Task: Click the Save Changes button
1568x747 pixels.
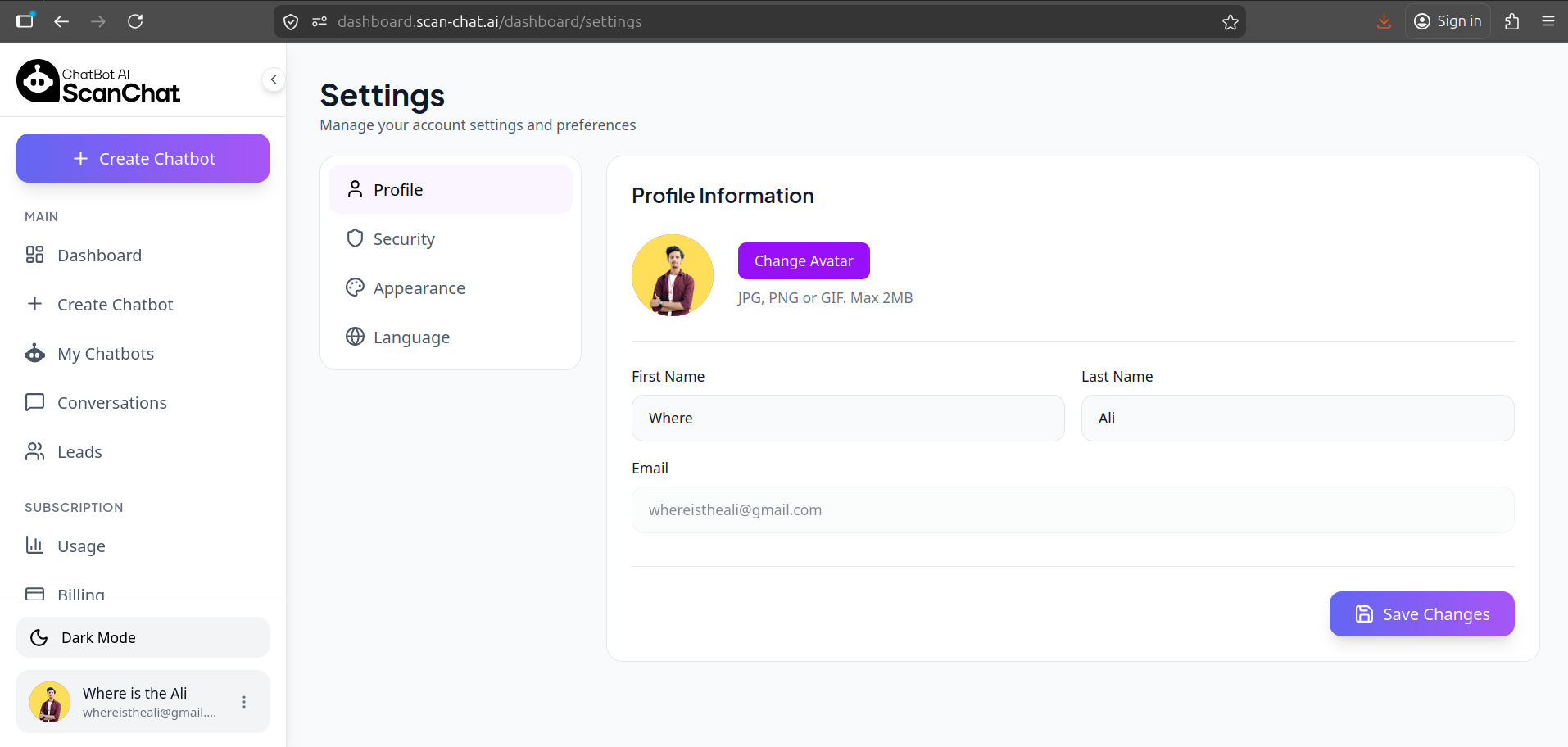Action: (x=1422, y=613)
